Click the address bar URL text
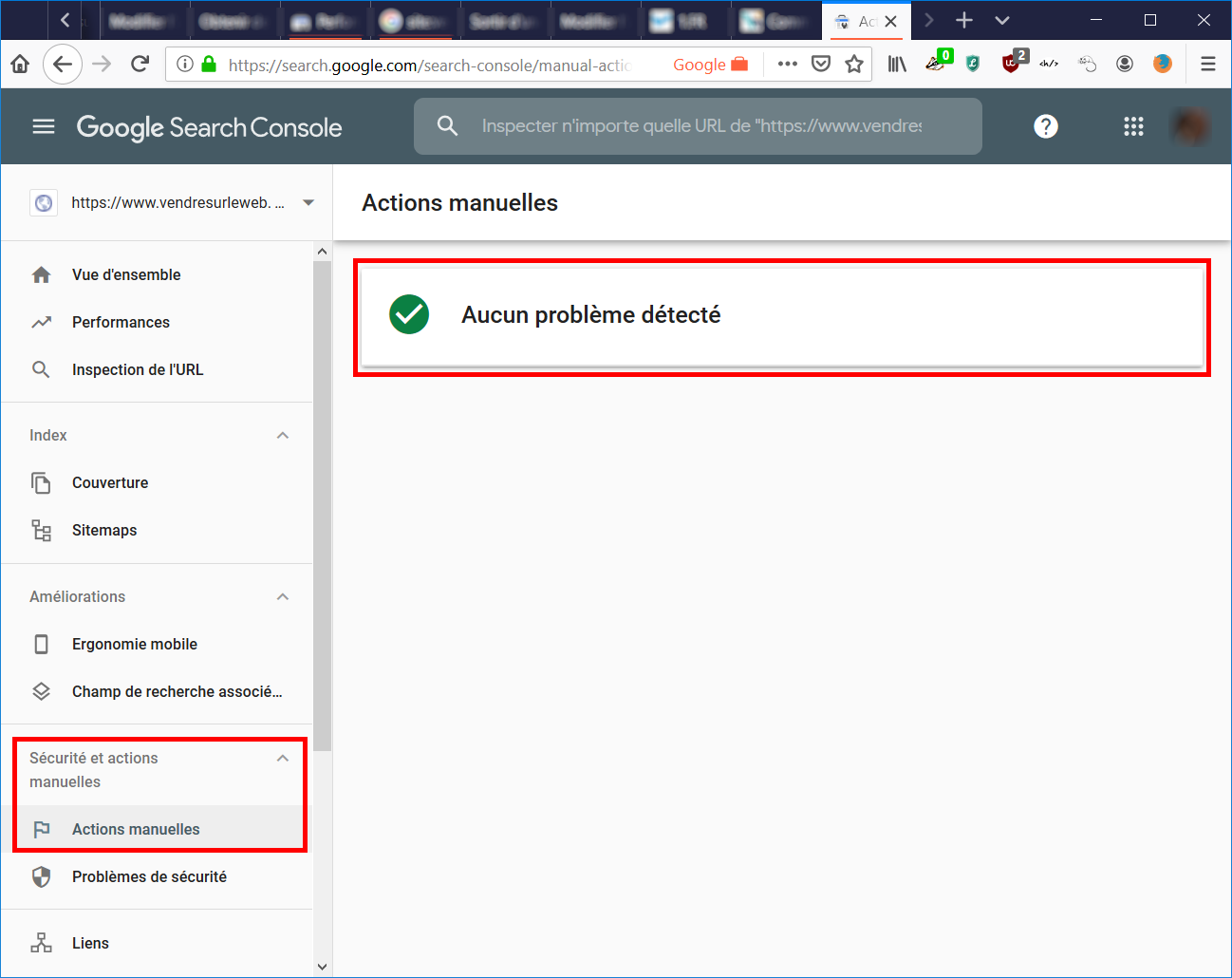1232x978 pixels. 429,65
